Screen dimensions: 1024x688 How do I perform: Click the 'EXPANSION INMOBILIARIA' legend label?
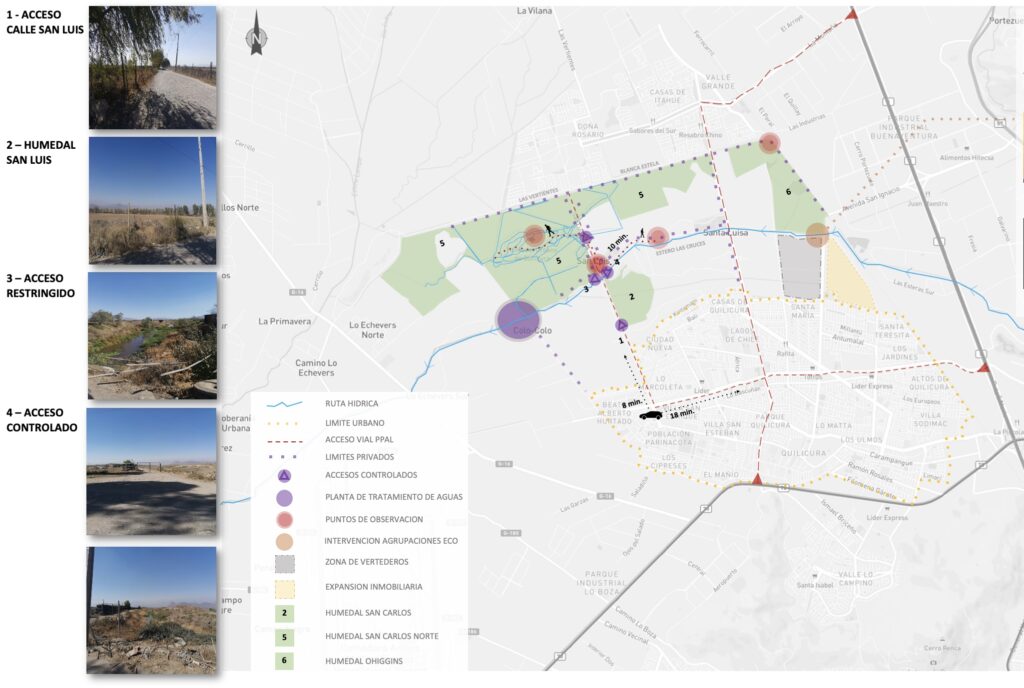[374, 587]
